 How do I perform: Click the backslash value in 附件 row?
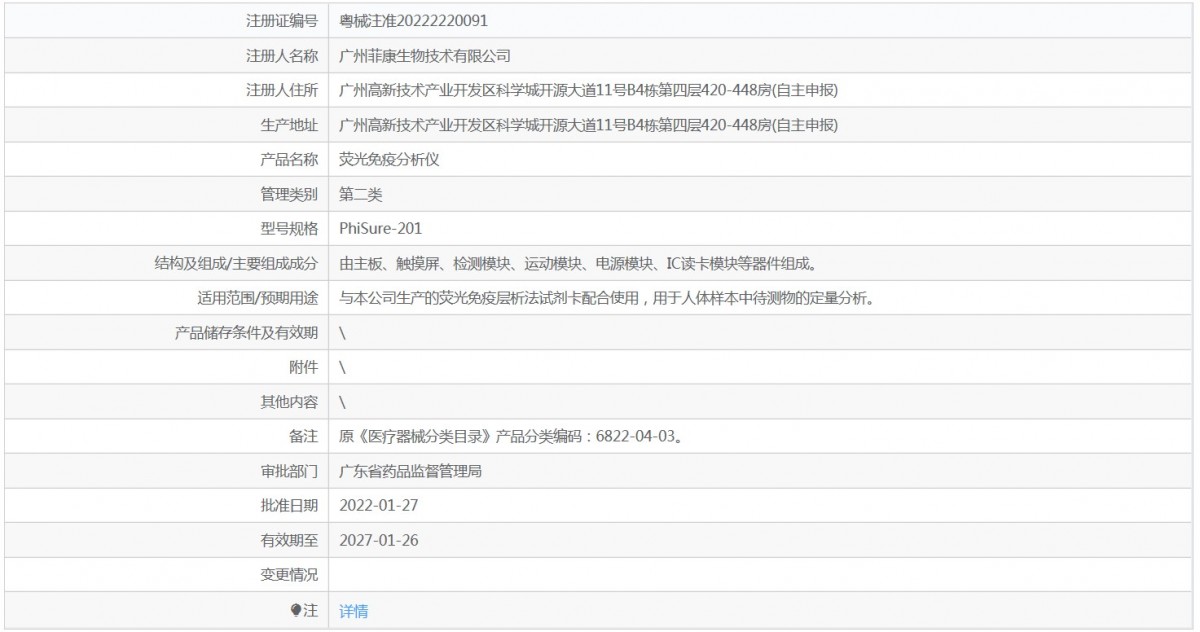pos(343,367)
